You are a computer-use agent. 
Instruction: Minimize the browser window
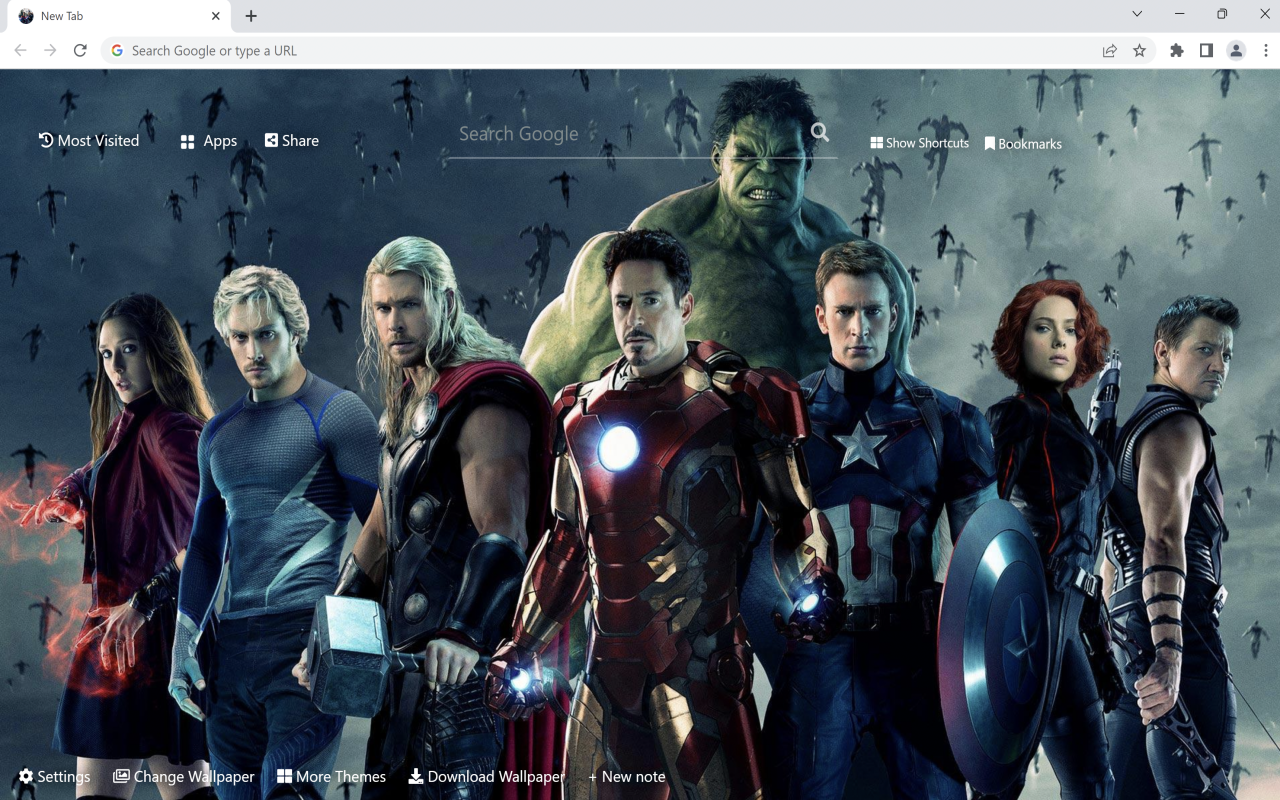tap(1180, 14)
